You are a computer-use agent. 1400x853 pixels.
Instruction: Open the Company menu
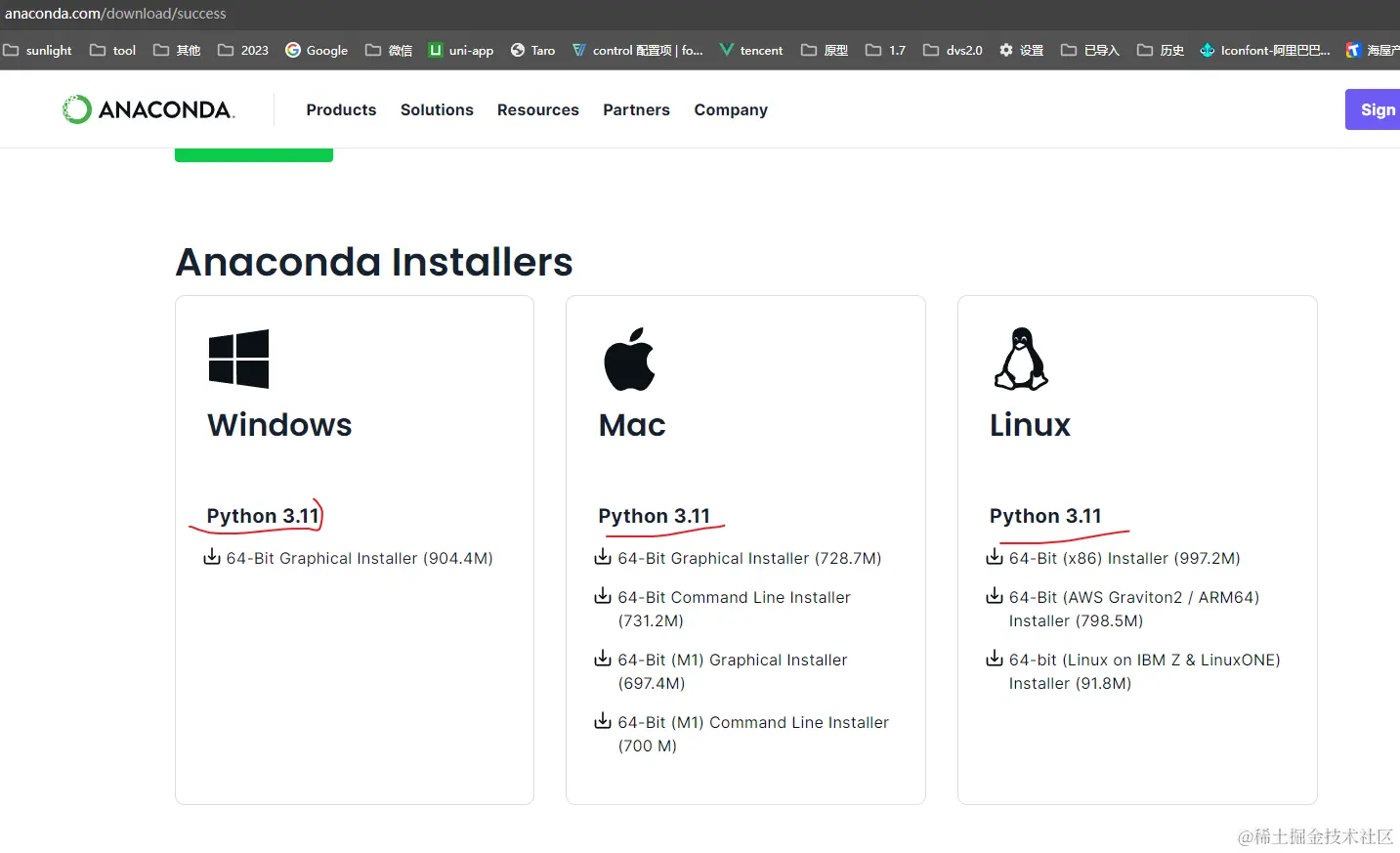coord(731,109)
